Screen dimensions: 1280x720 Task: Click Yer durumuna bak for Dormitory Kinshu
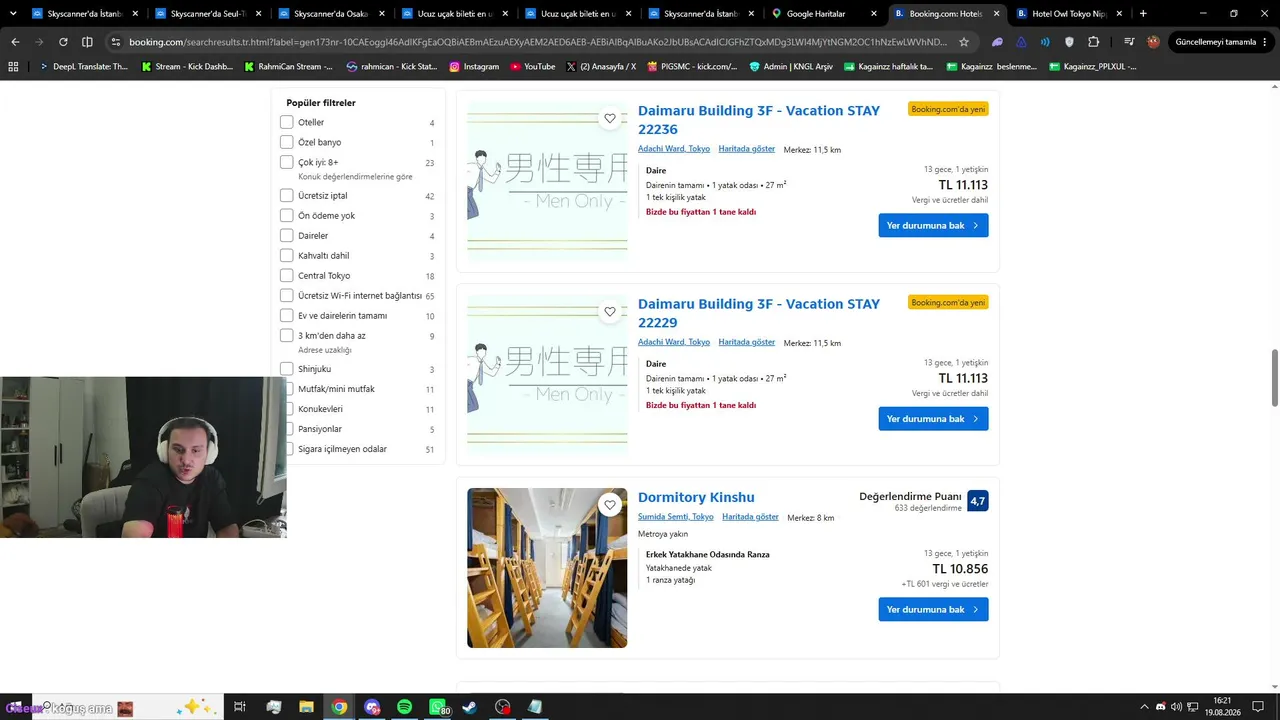(x=933, y=609)
